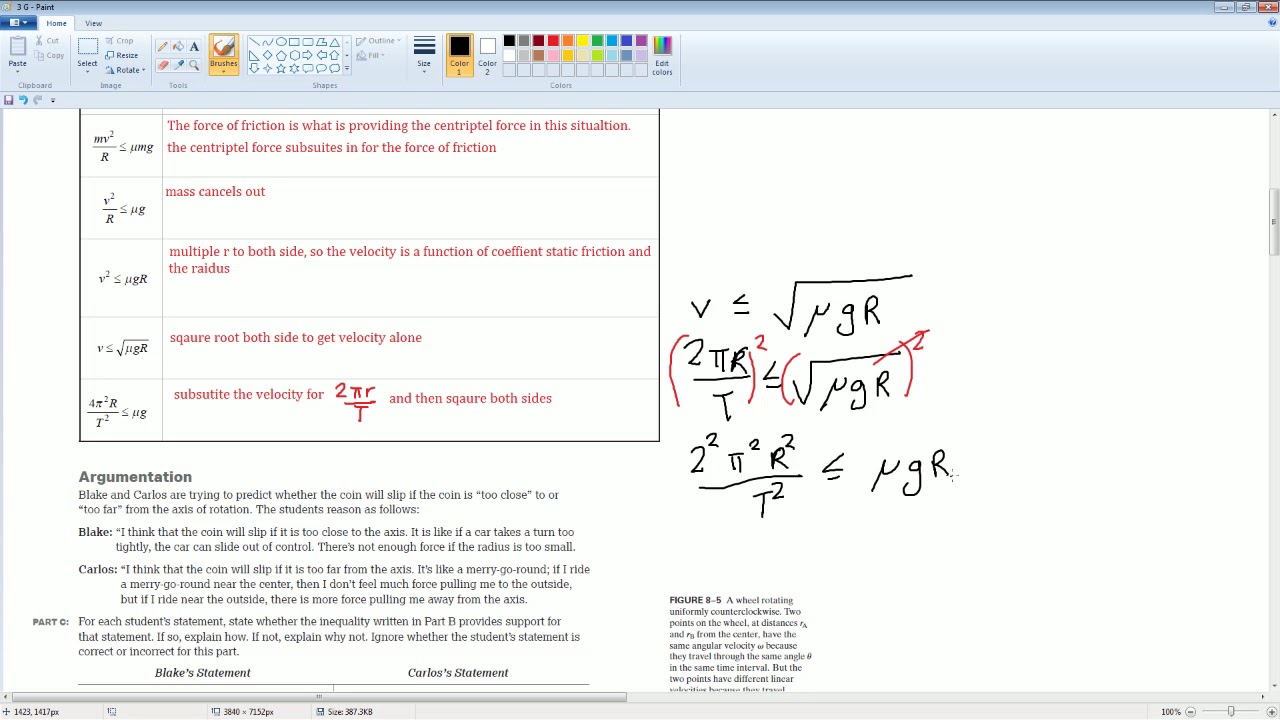Click the Copy command

49,55
